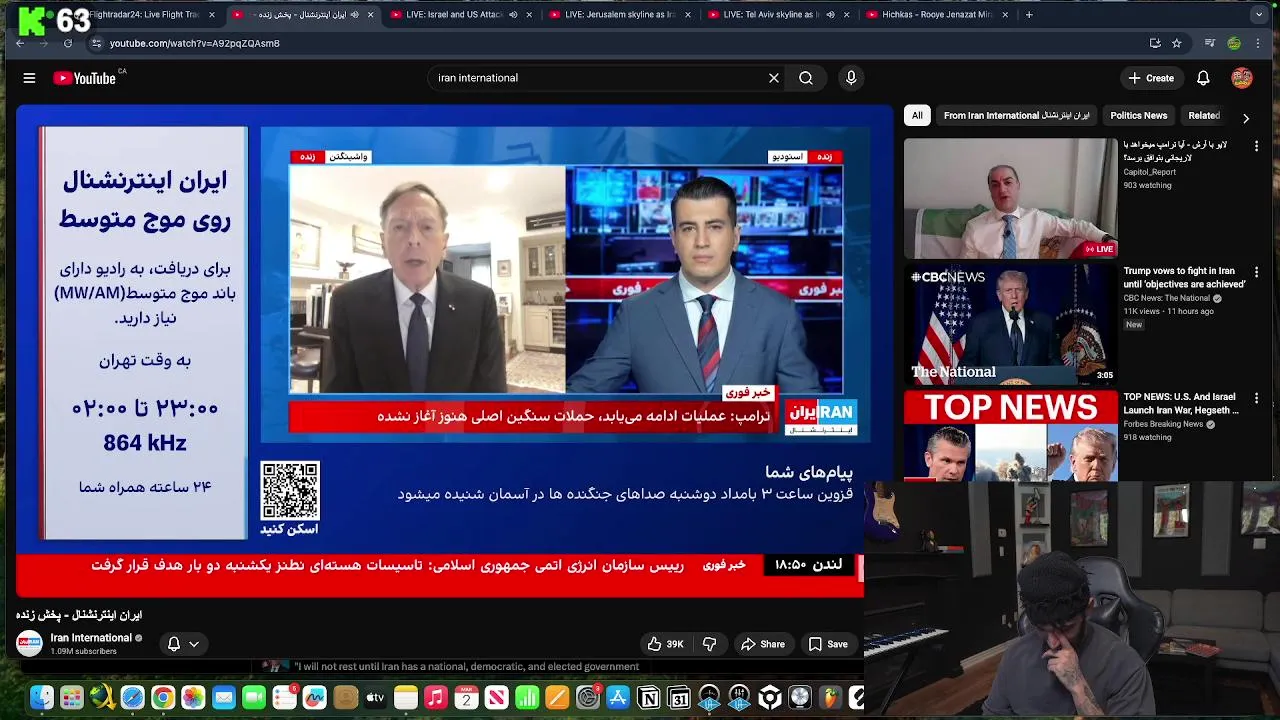The width and height of the screenshot is (1280, 720).
Task: Open Iran International channel name link
Action: tap(91, 638)
